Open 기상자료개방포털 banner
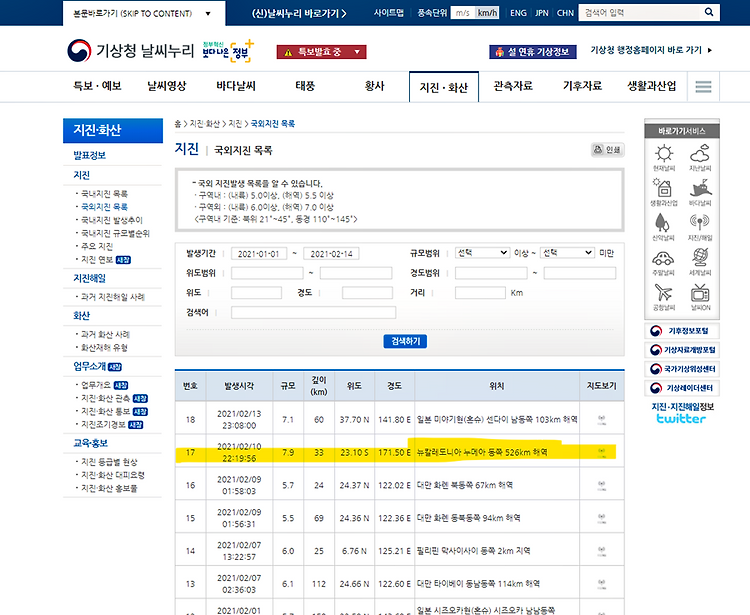This screenshot has height=615, width=750. coord(682,350)
